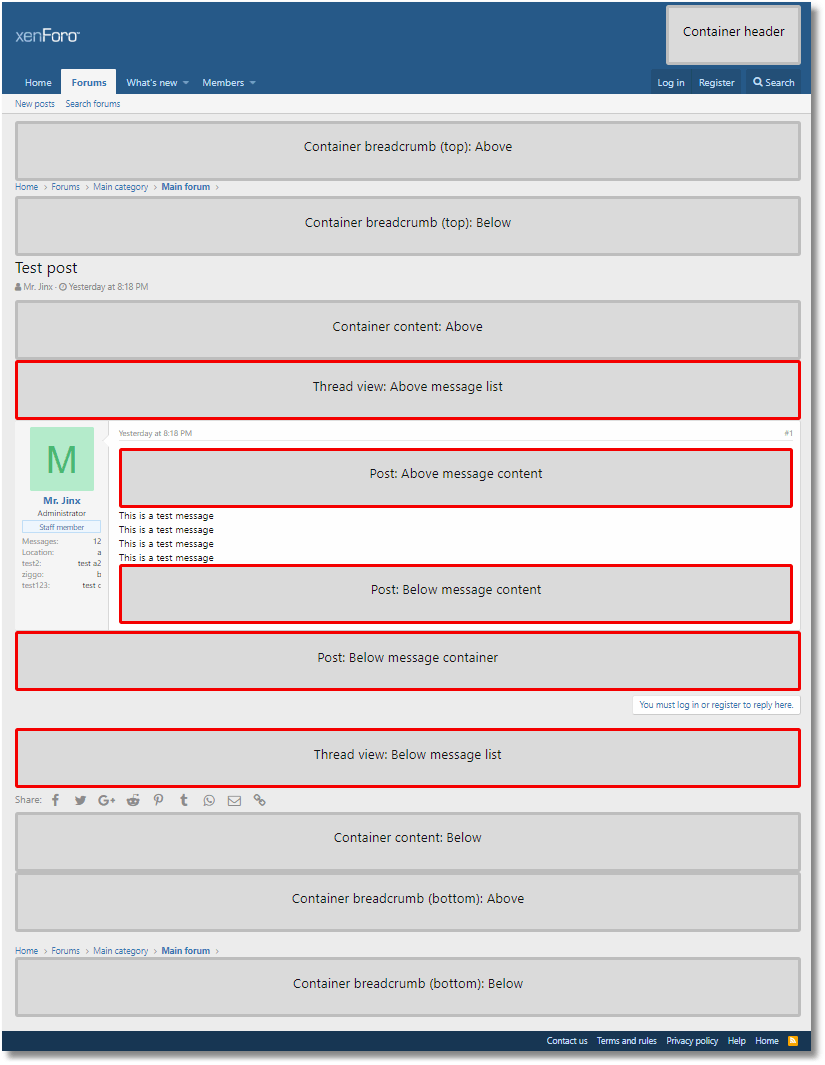Expand the What's new dropdown arrow

(x=186, y=83)
